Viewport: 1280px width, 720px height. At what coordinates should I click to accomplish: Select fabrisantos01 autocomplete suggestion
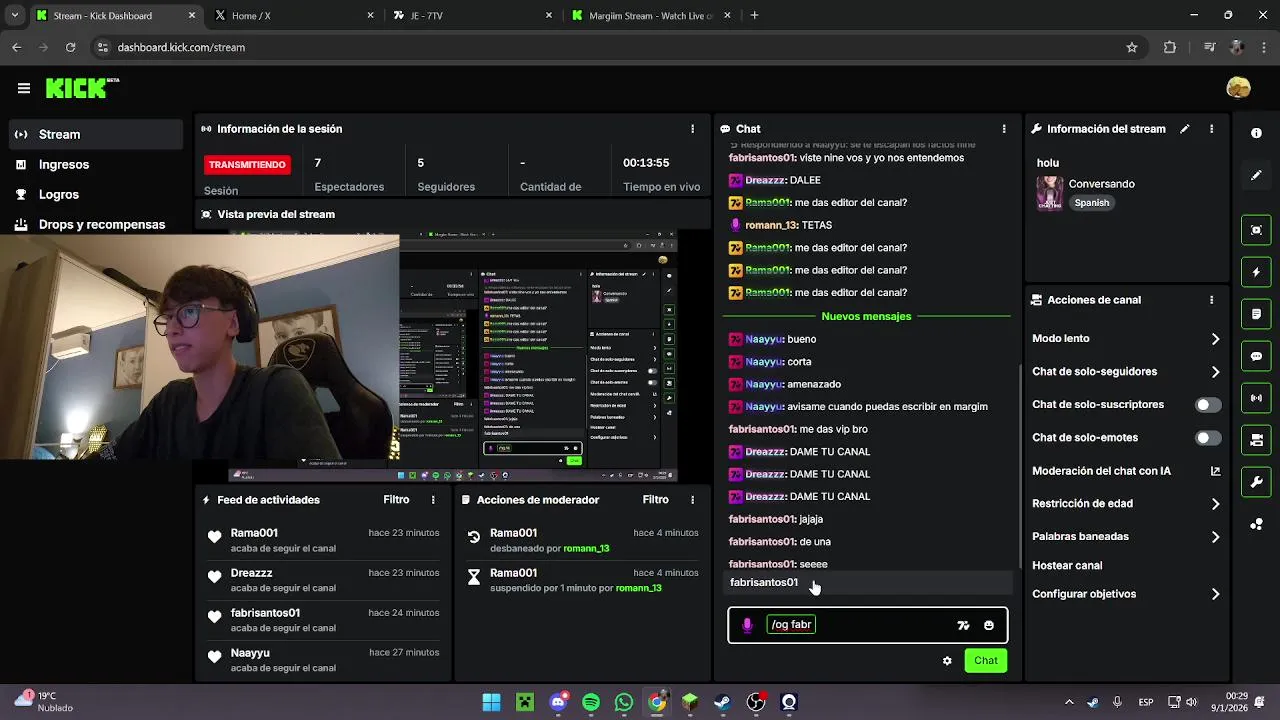[868, 583]
